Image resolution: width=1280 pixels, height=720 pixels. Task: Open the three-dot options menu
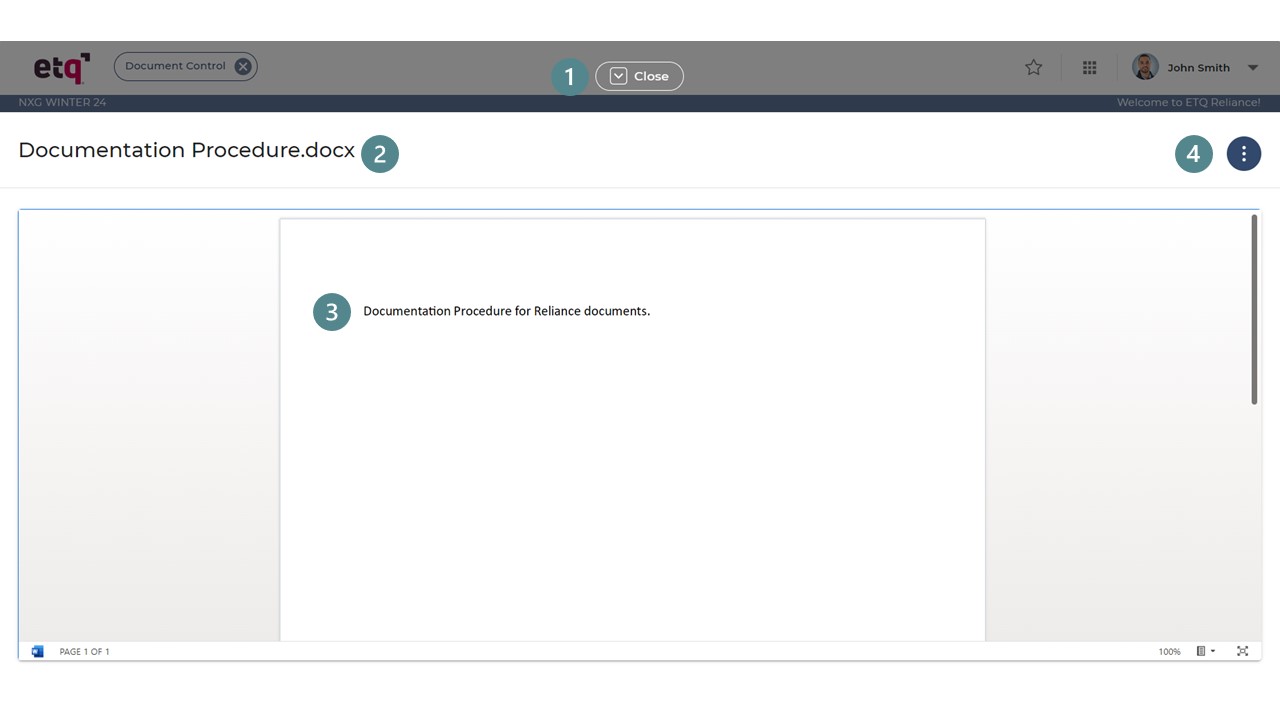(x=1244, y=153)
